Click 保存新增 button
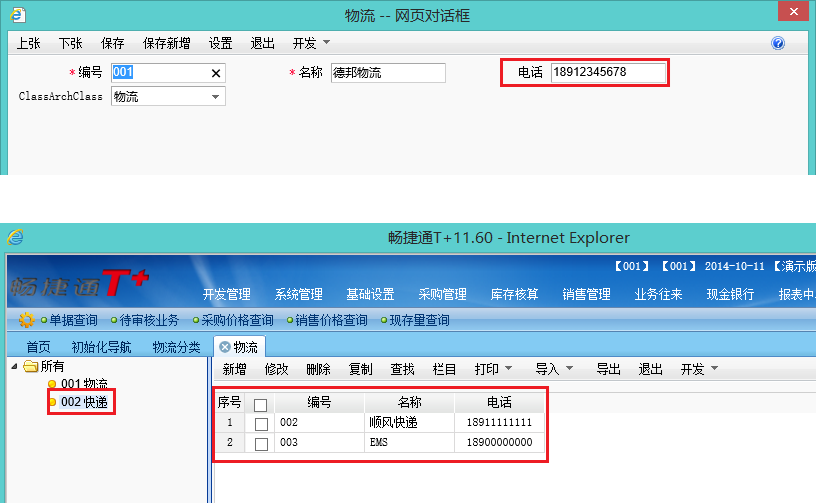This screenshot has height=503, width=816. (x=167, y=43)
